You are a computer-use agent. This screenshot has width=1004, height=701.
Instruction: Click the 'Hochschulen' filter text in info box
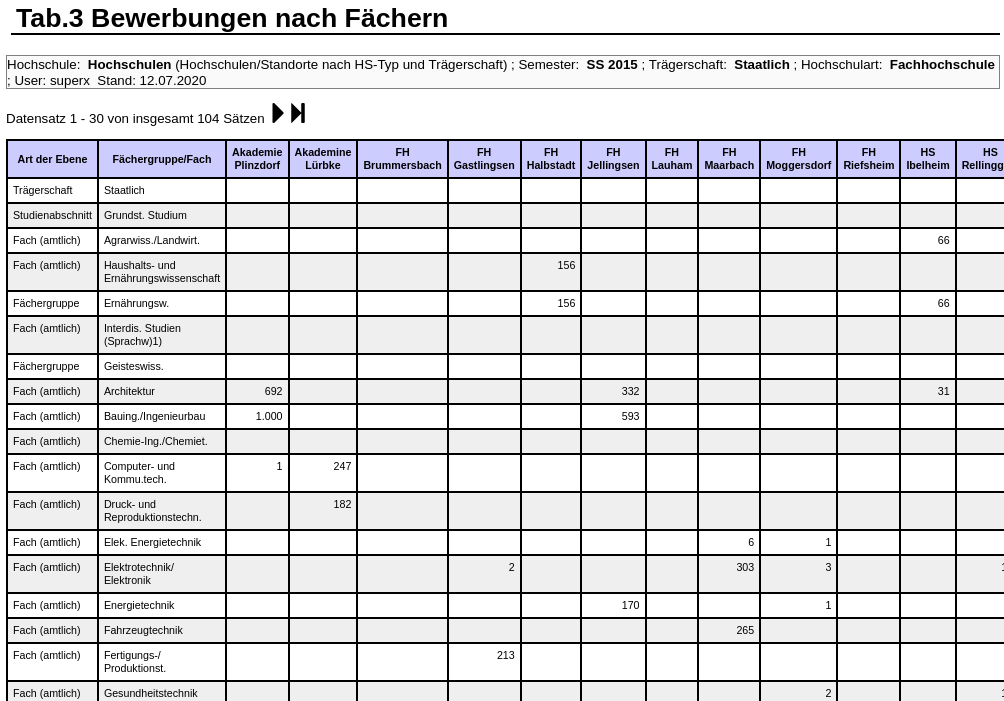click(x=129, y=64)
